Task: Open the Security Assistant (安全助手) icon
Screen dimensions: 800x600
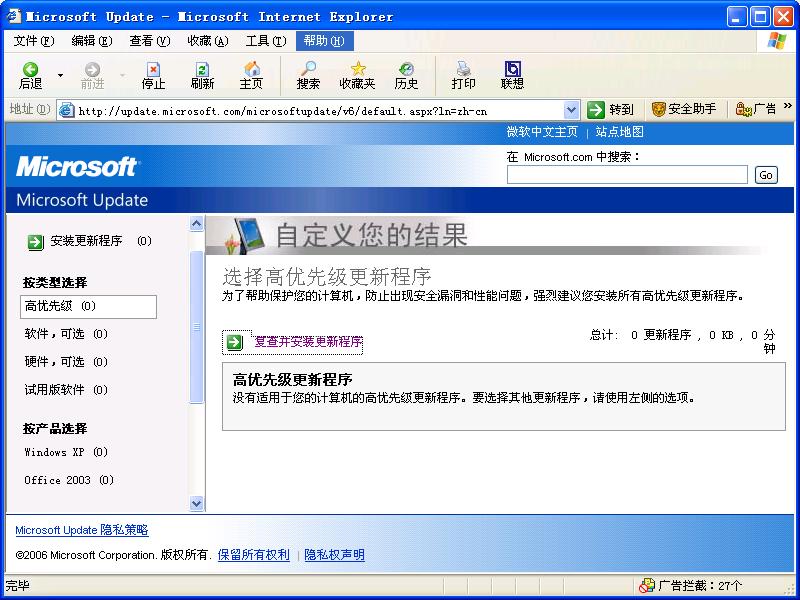Action: [659, 109]
